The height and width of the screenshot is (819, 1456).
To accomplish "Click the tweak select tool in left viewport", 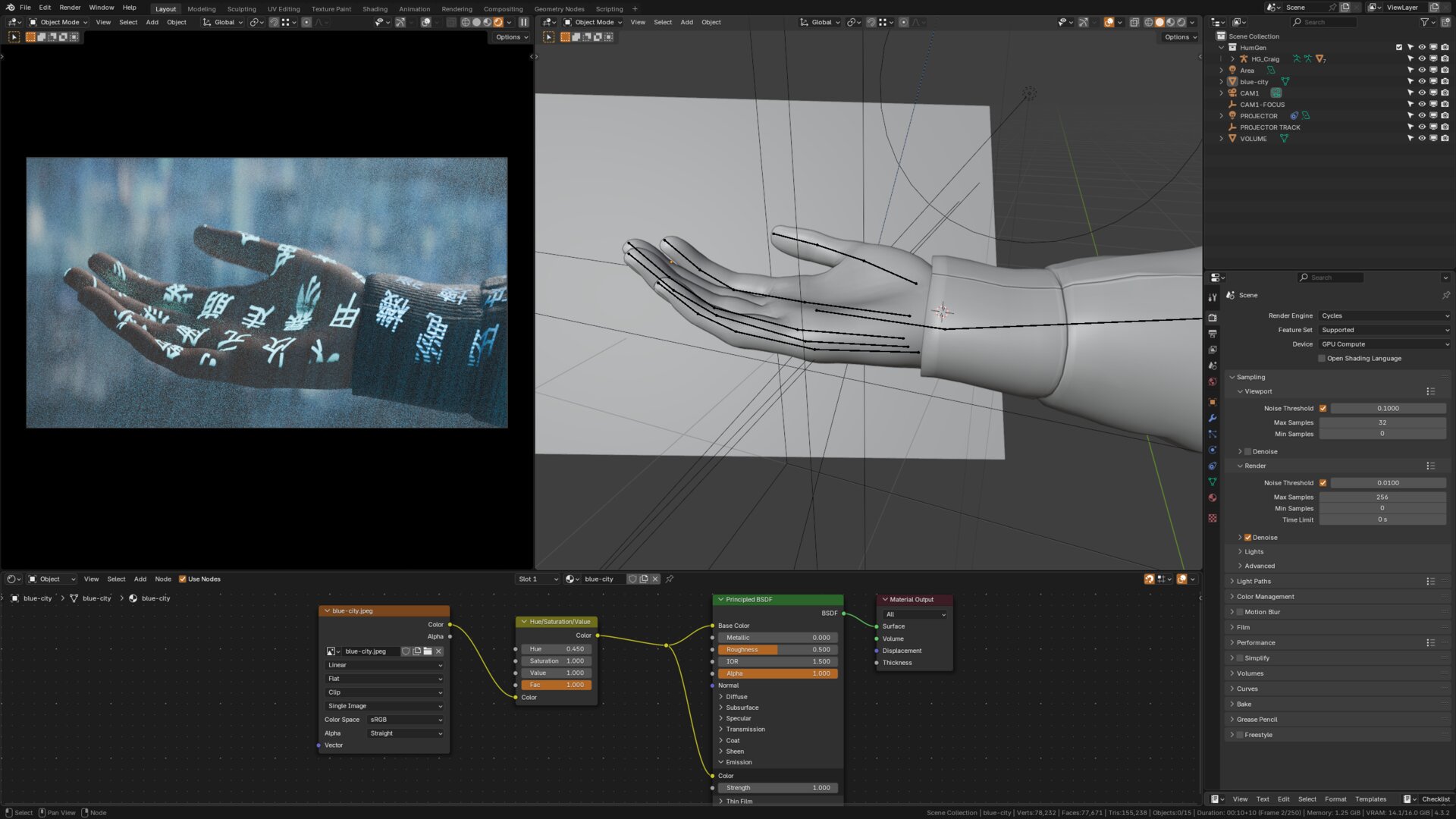I will 14,36.
